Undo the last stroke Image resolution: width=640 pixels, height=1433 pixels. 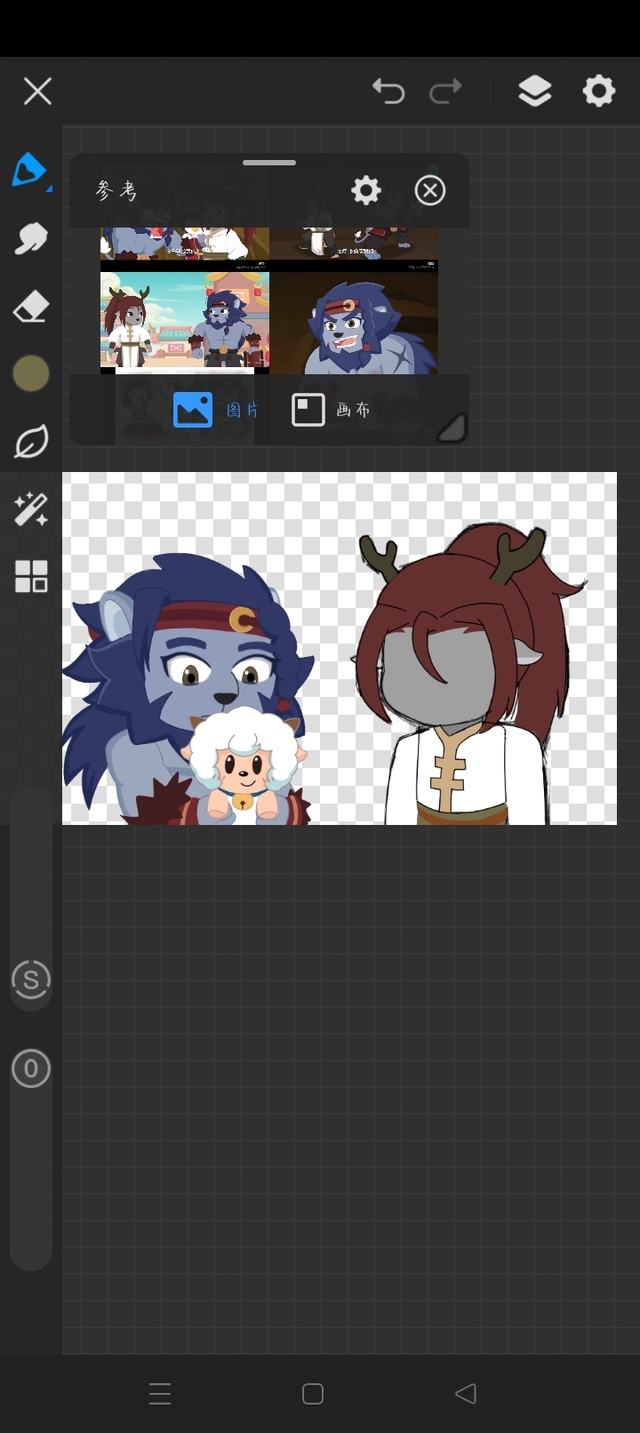[388, 91]
